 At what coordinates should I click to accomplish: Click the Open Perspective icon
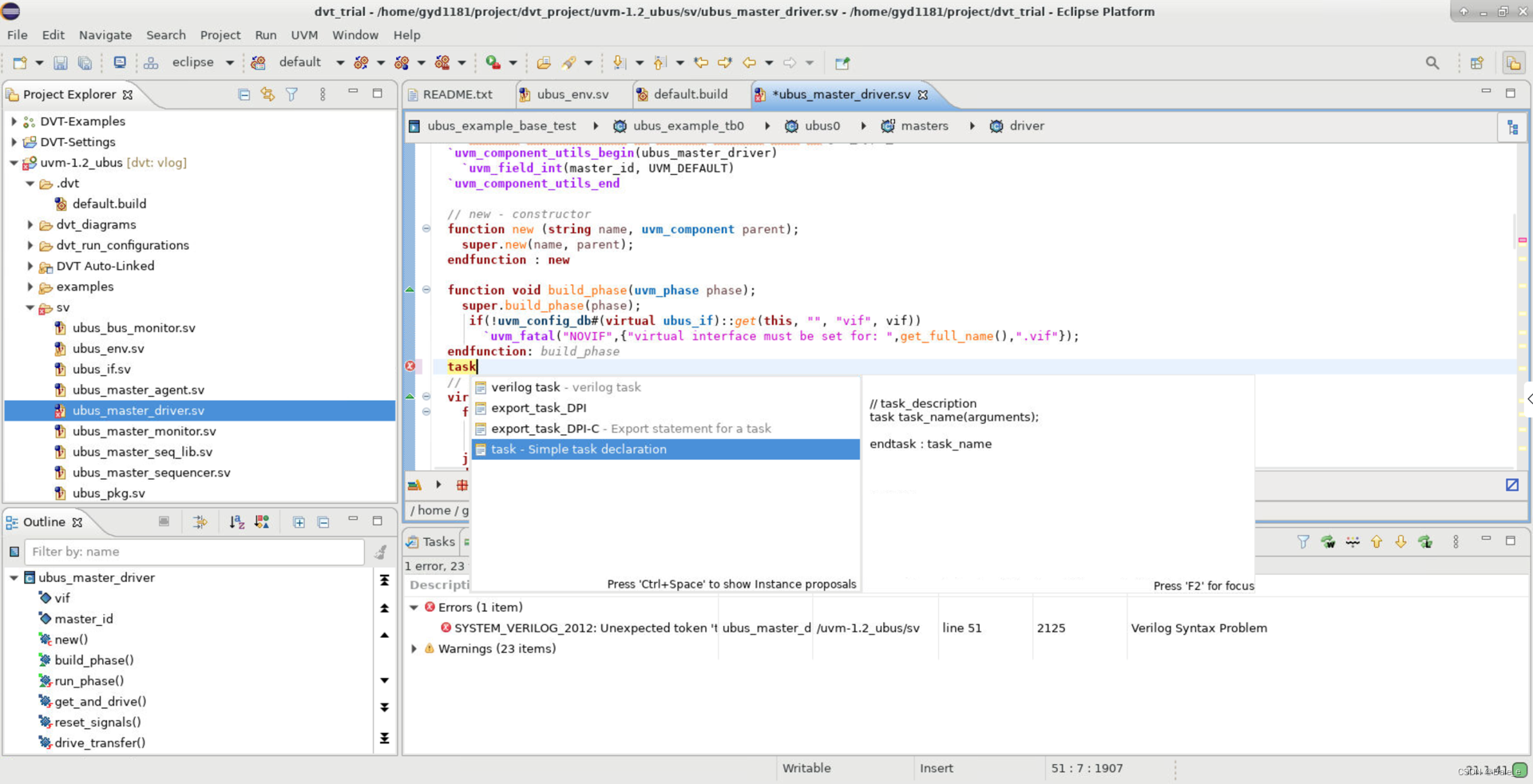(1476, 62)
